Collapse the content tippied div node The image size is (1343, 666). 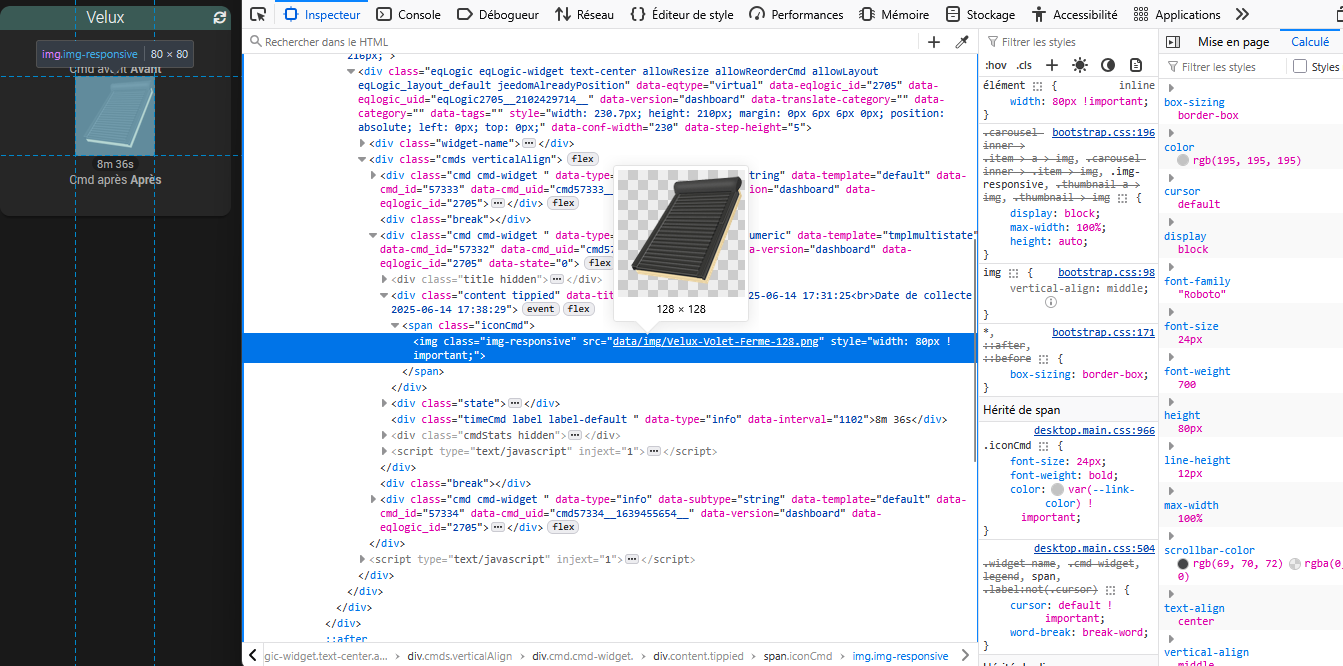point(385,296)
